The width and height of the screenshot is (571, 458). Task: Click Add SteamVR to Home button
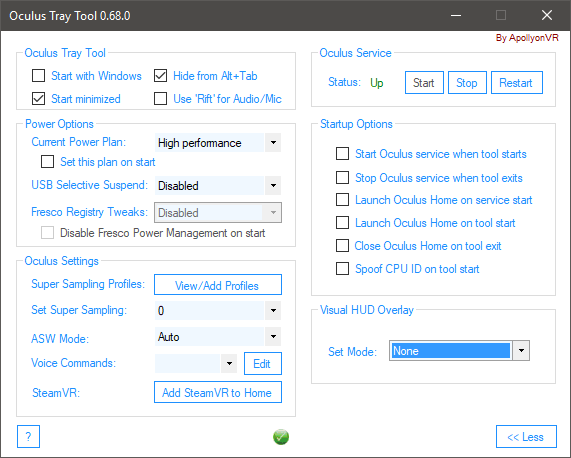point(218,392)
